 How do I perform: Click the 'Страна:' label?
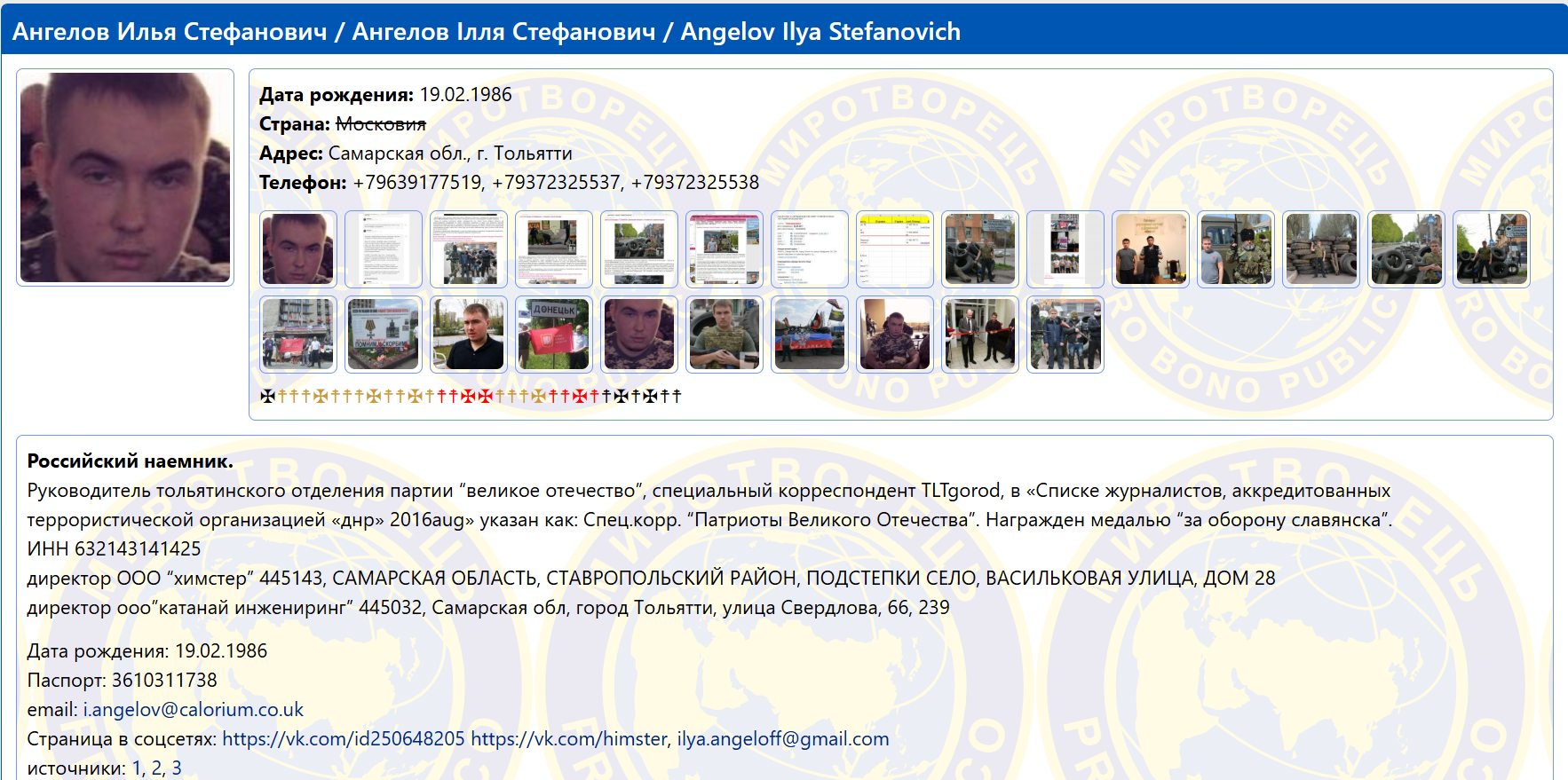pyautogui.click(x=295, y=124)
